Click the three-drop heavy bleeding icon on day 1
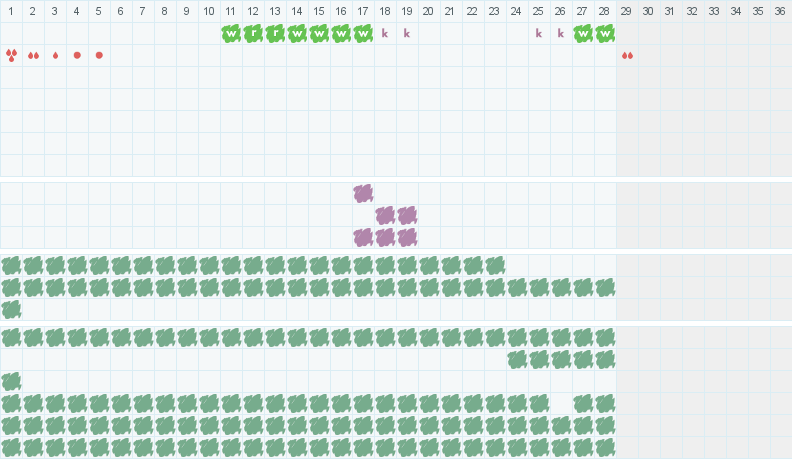 11,56
